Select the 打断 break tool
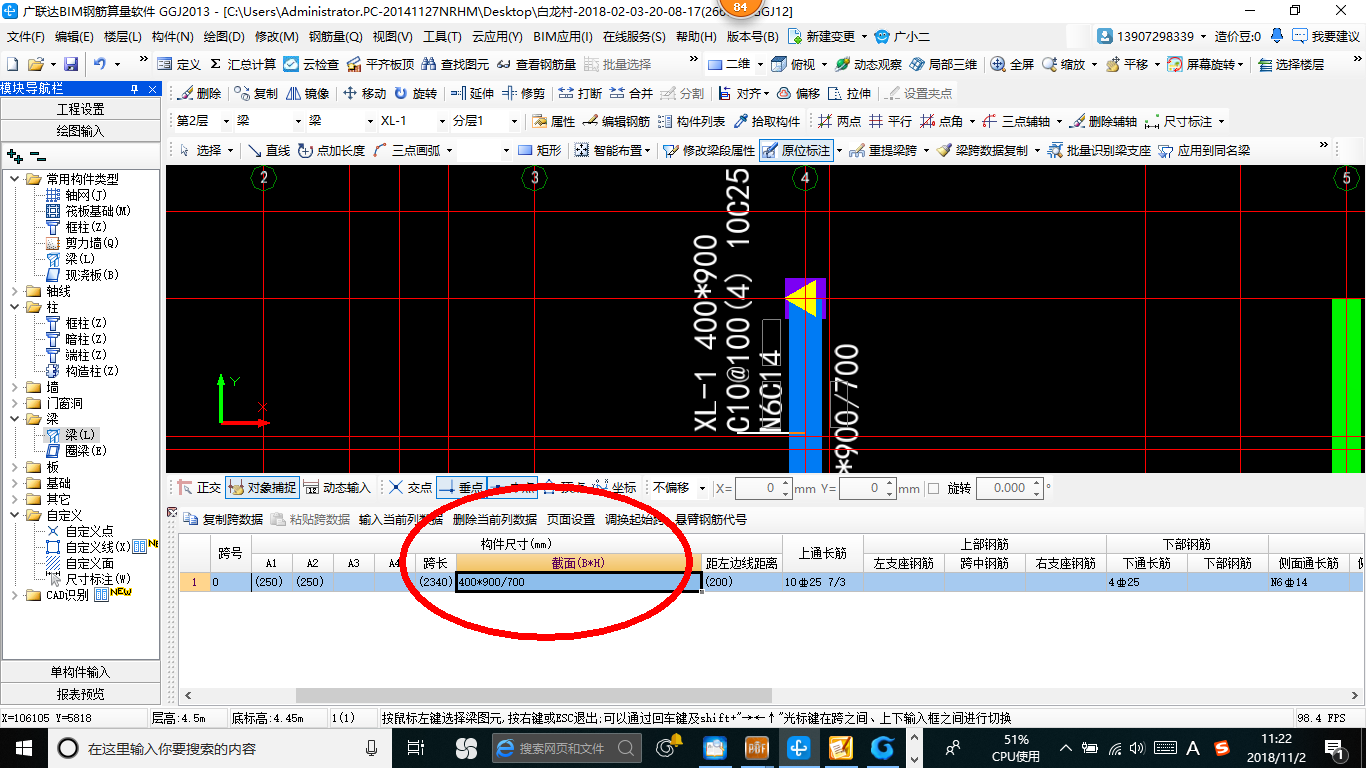This screenshot has width=1366, height=768. [x=580, y=93]
